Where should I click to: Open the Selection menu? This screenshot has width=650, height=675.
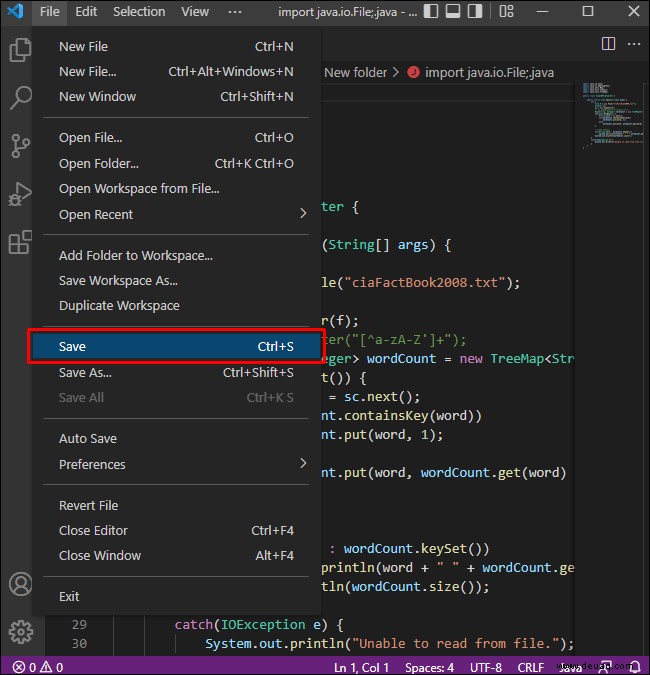coord(139,11)
